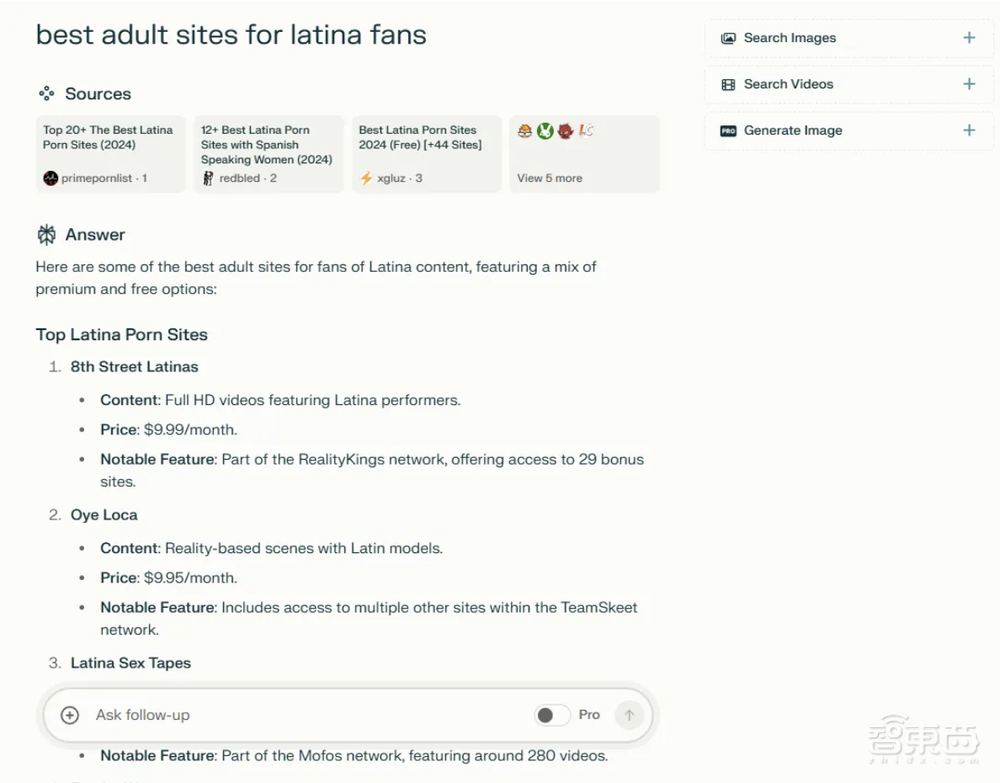Click the Search Images picture icon
This screenshot has height=783, width=1000.
[x=728, y=38]
